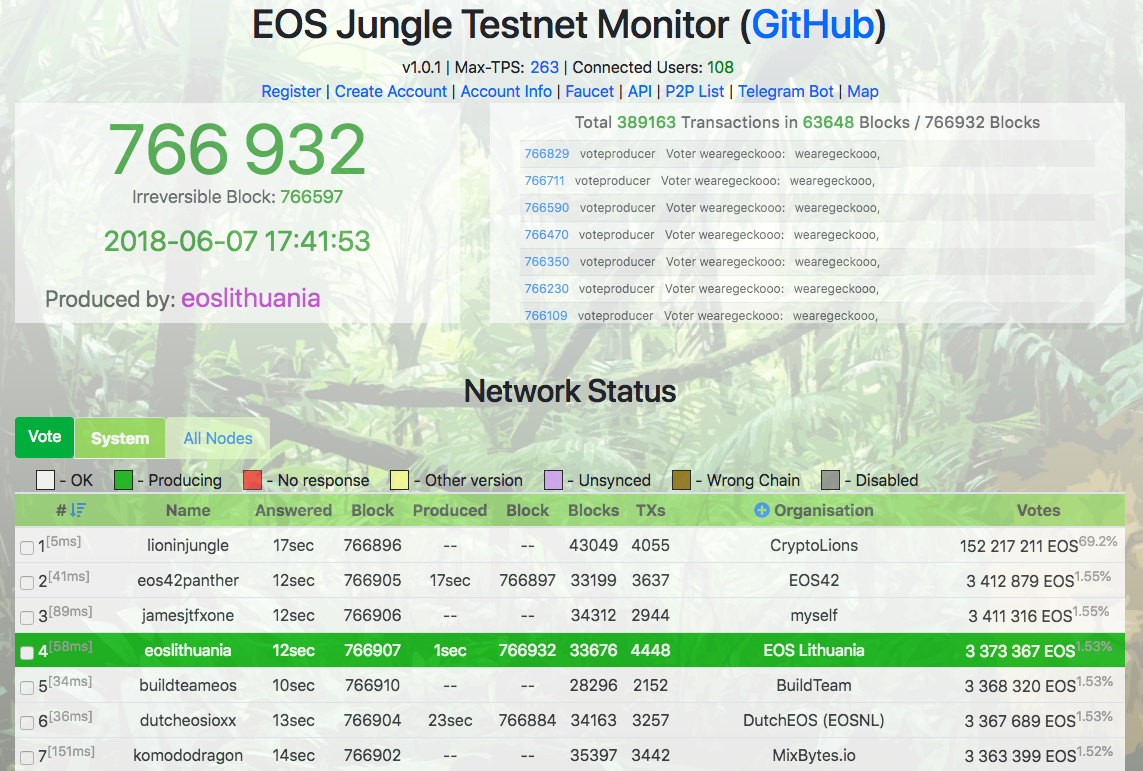The width and height of the screenshot is (1143, 771).
Task: Click the sort icon beside # header
Action: [x=78, y=510]
